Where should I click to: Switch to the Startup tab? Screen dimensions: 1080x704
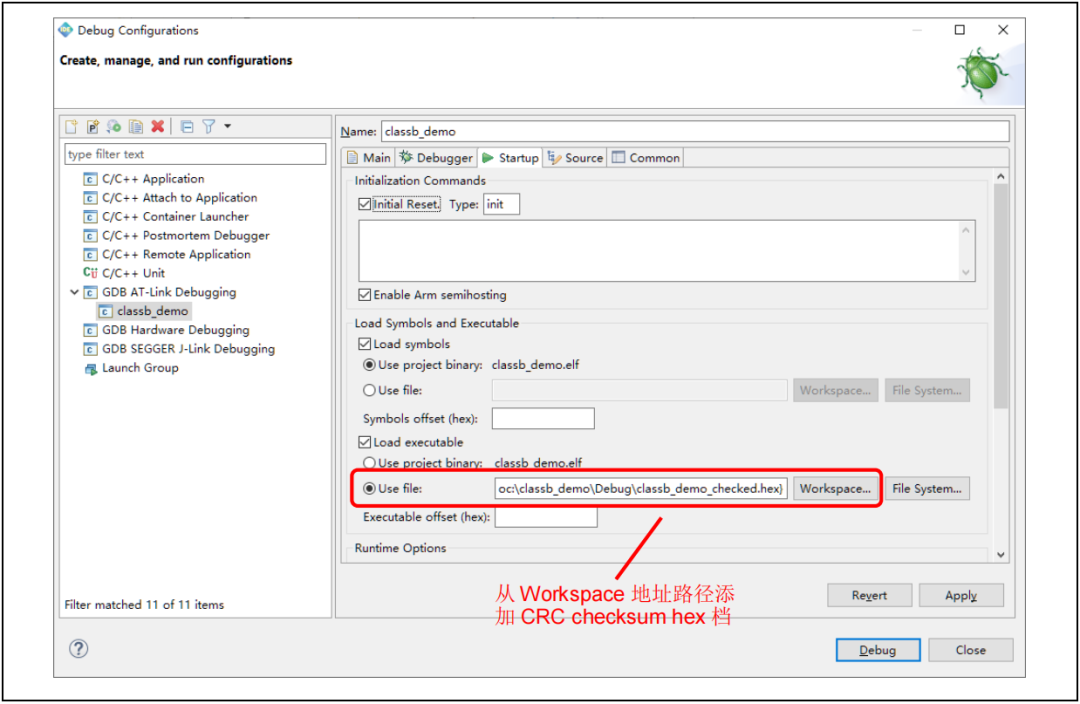coord(510,158)
